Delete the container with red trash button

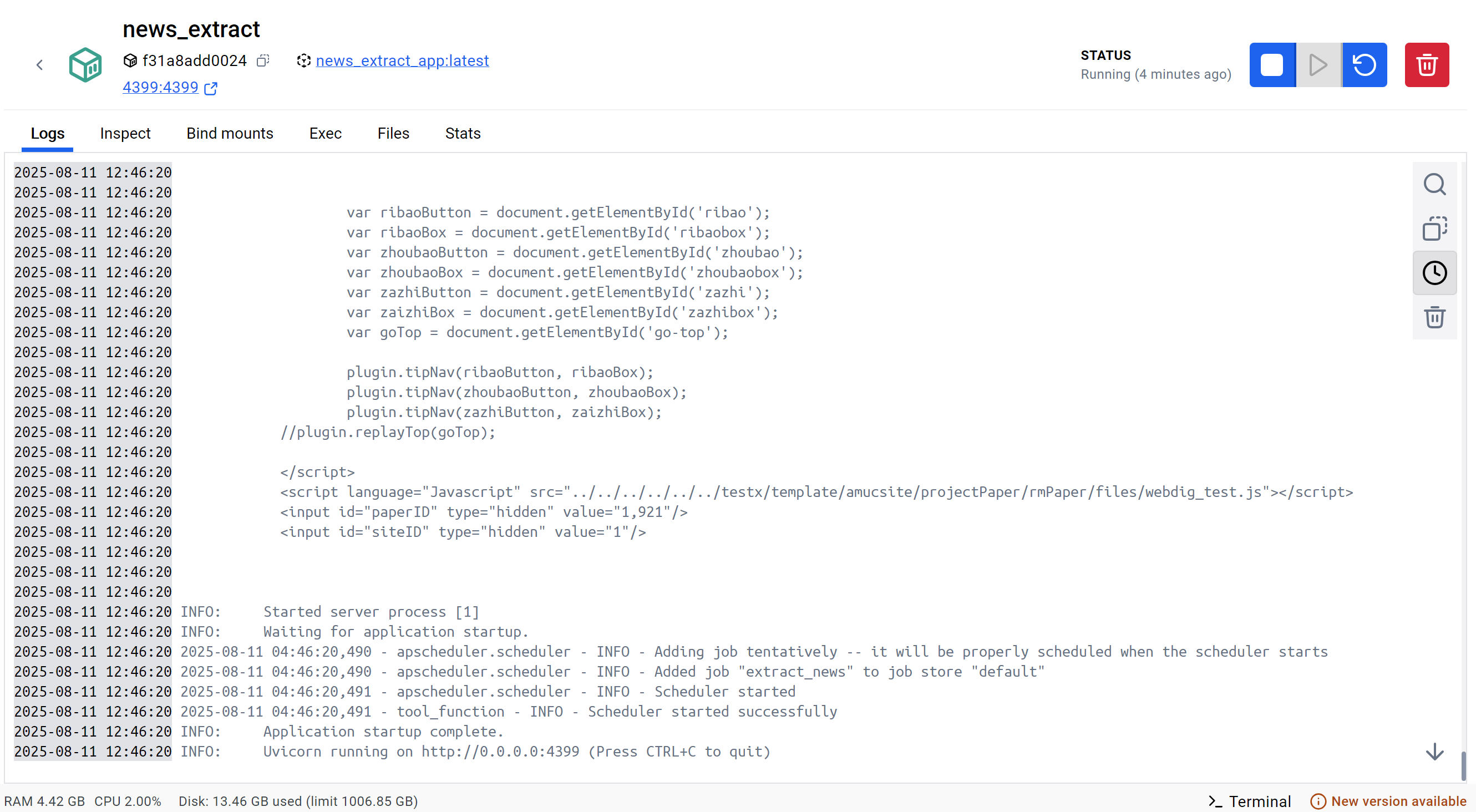(1427, 65)
